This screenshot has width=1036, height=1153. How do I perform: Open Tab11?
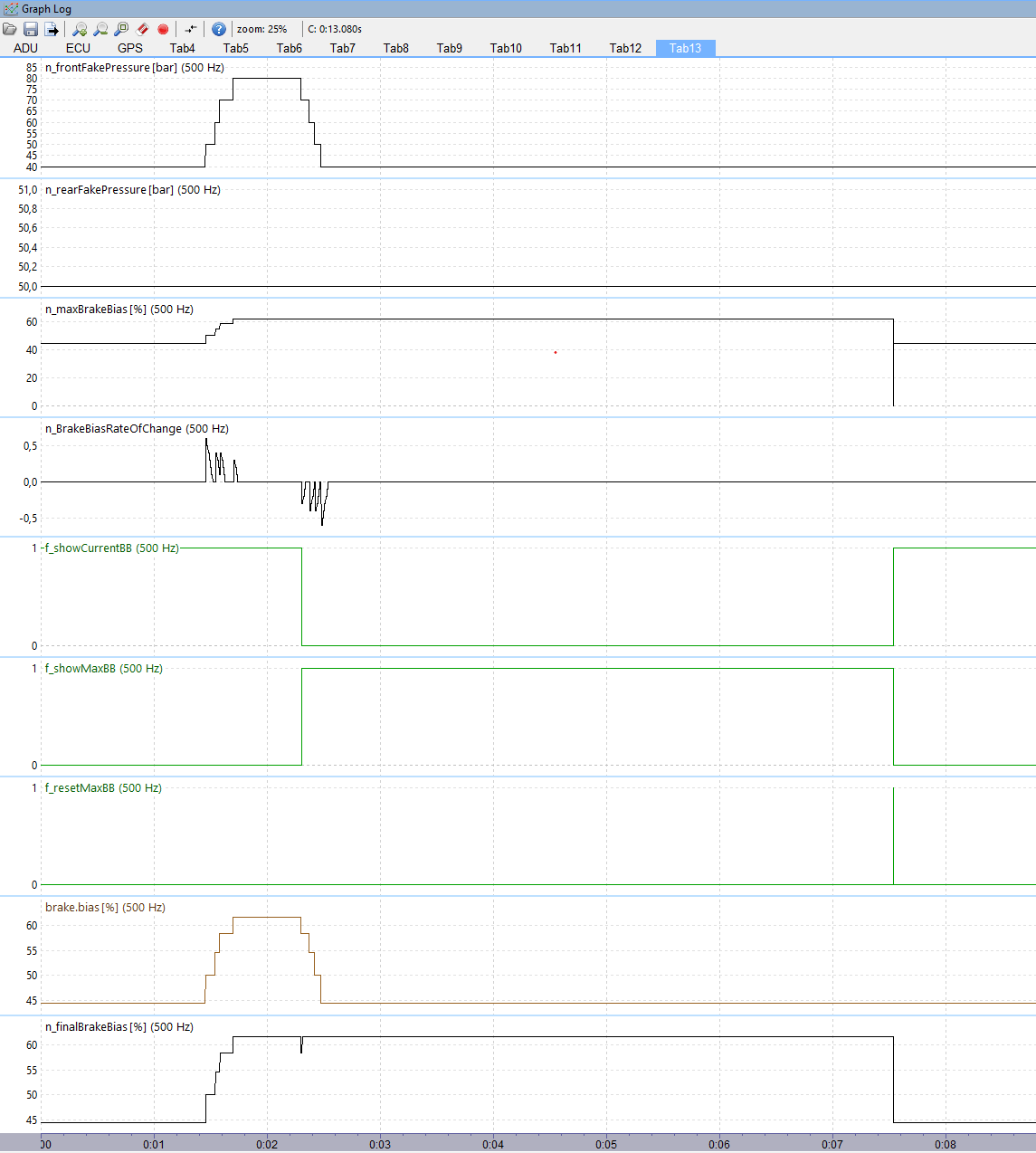pos(566,48)
